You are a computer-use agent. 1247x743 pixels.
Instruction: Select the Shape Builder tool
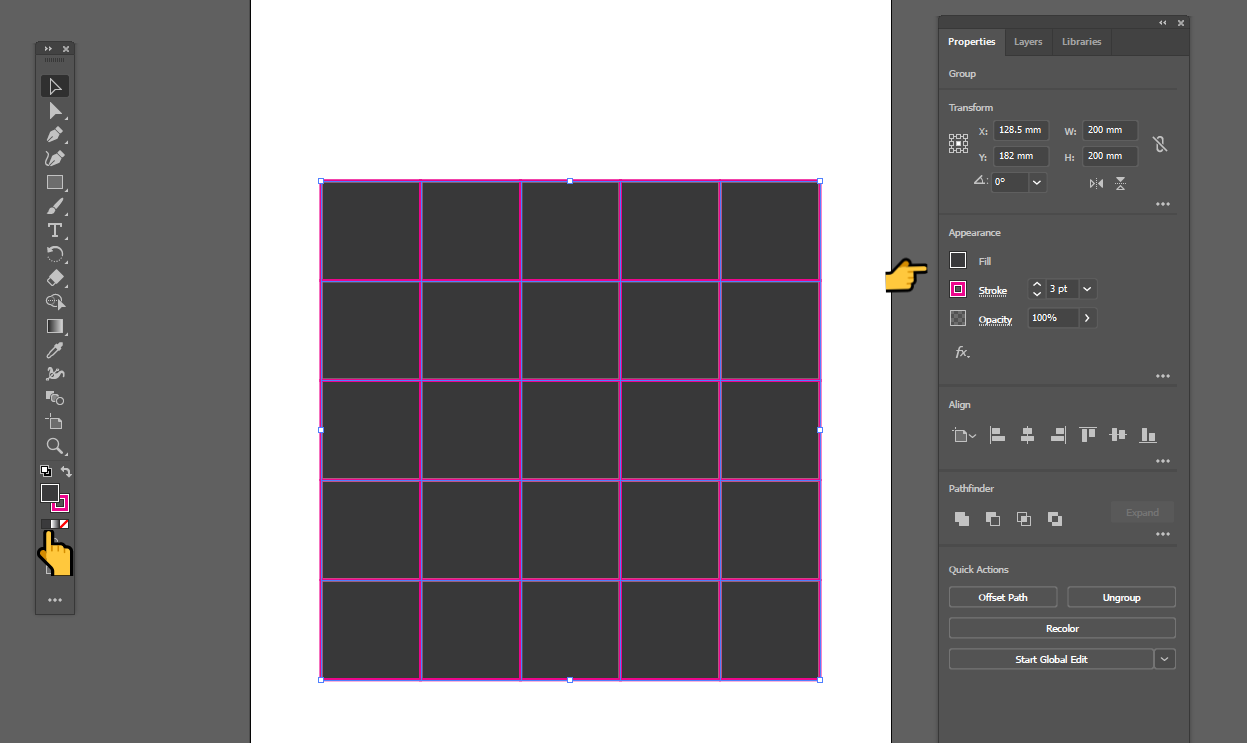tap(55, 302)
